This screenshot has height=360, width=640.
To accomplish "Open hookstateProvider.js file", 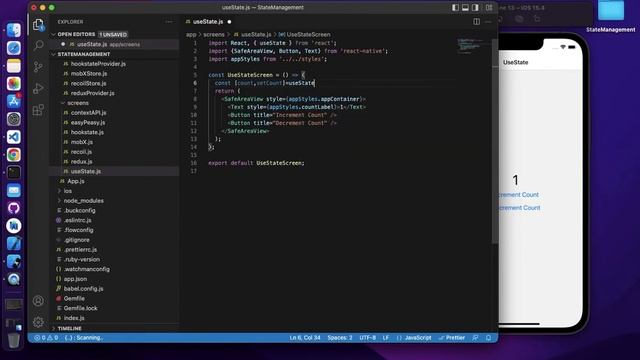I will point(98,64).
